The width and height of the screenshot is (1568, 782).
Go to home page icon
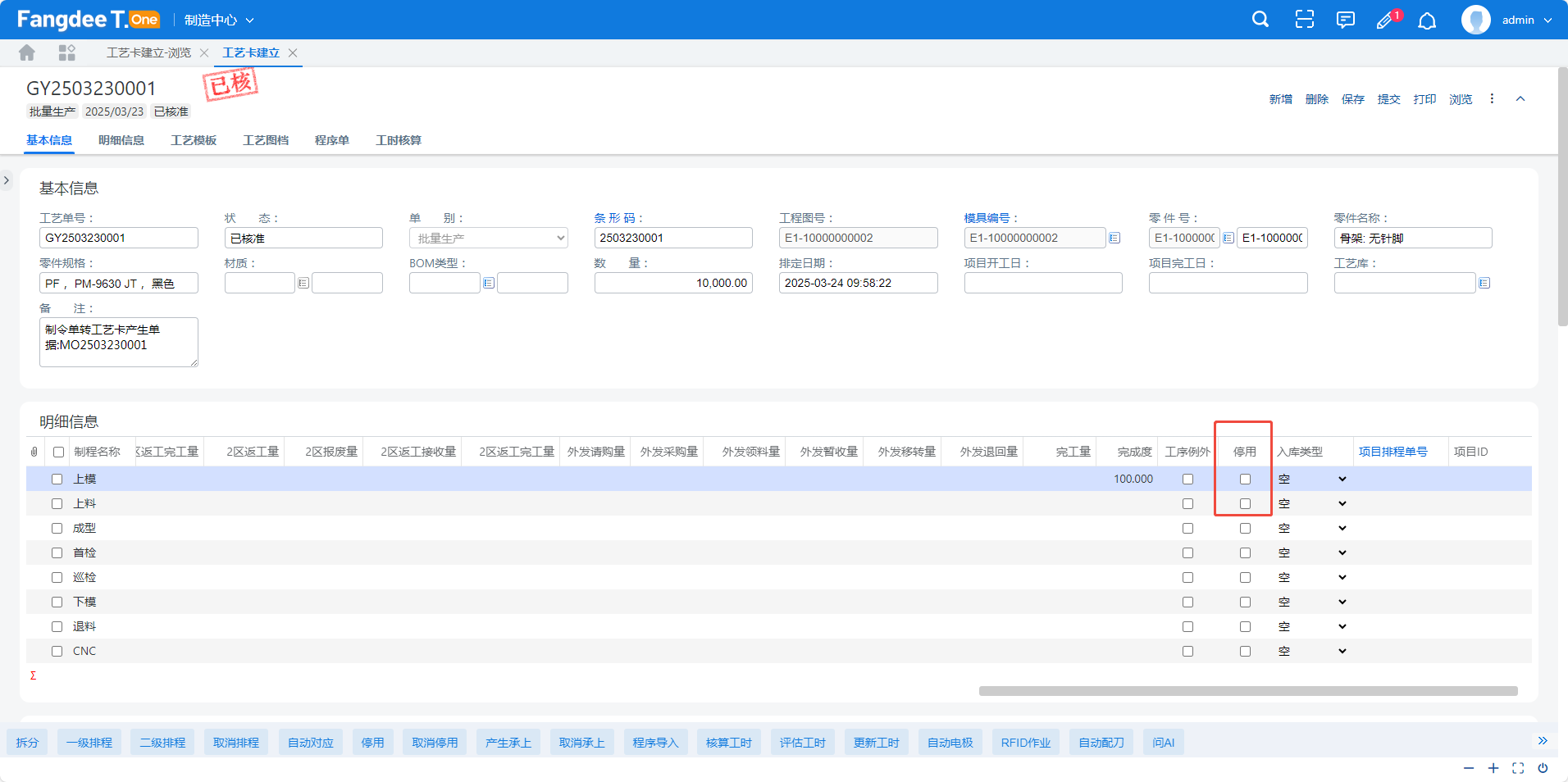(x=27, y=52)
